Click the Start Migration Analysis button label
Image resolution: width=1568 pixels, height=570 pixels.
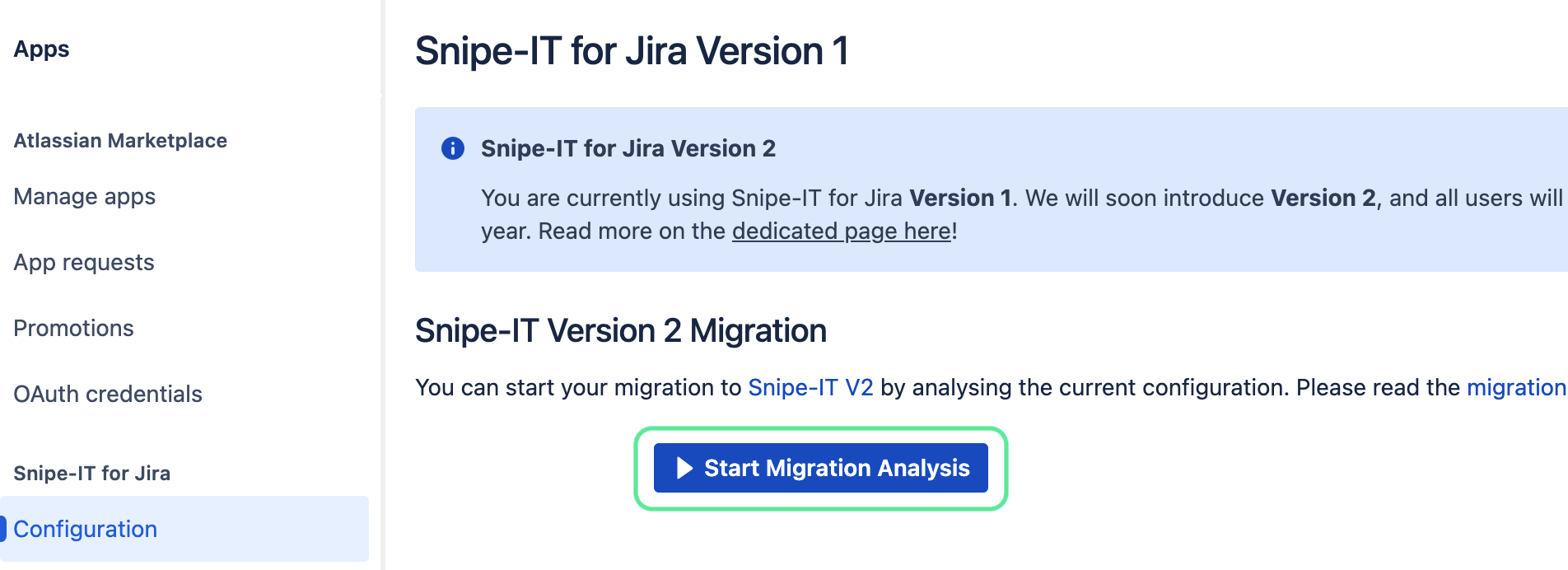click(x=837, y=468)
